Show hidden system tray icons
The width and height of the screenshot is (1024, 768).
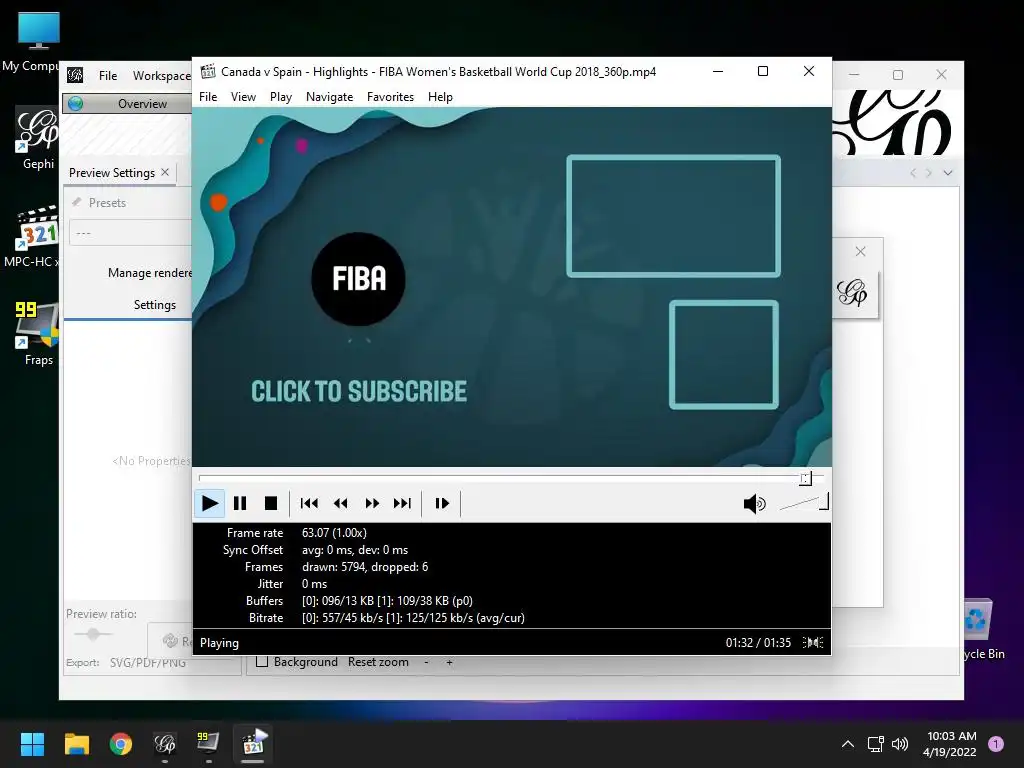848,744
